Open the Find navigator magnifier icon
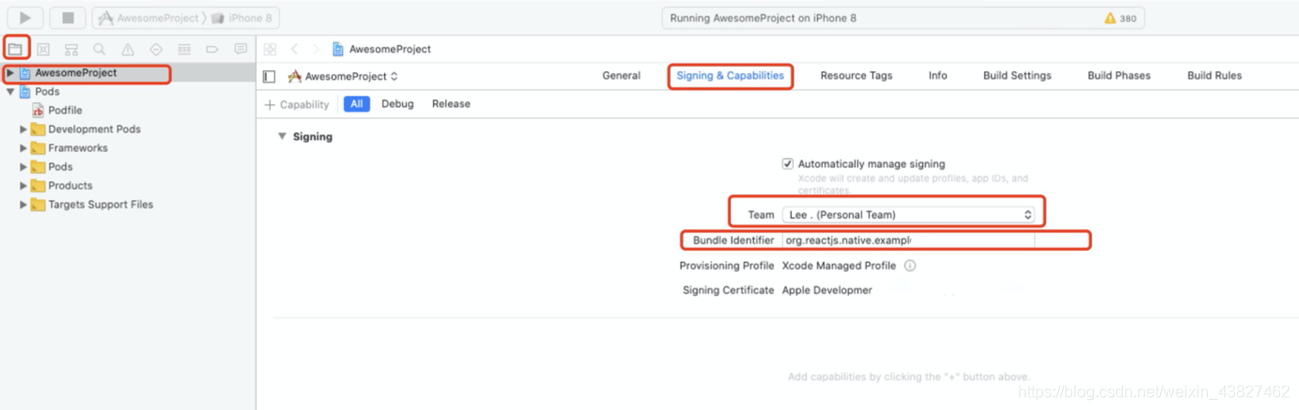 pyautogui.click(x=99, y=49)
